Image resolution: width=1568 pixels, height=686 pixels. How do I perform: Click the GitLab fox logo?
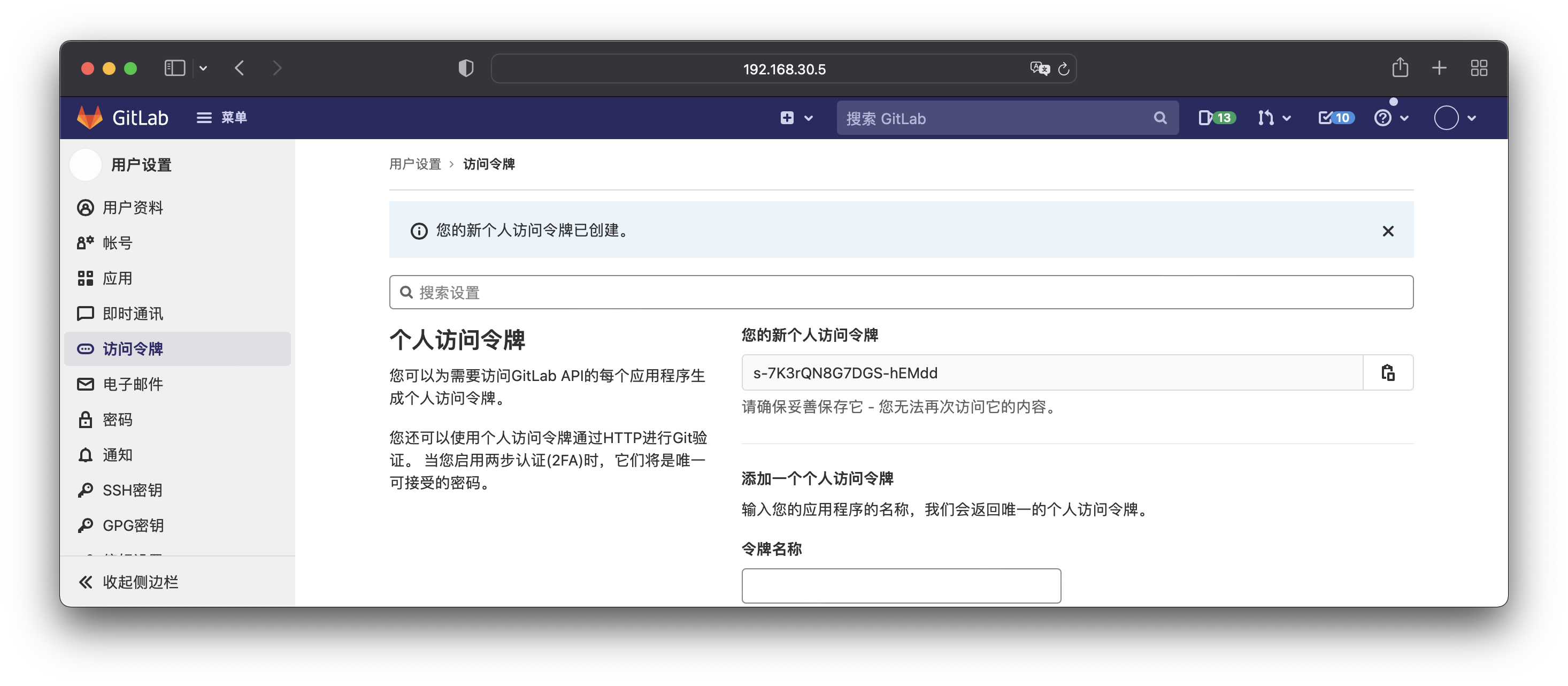coord(90,118)
